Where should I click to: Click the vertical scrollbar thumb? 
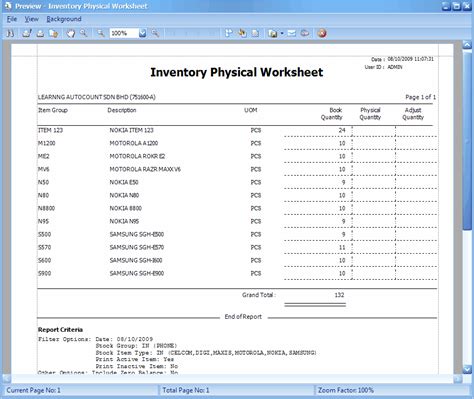pyautogui.click(x=467, y=140)
